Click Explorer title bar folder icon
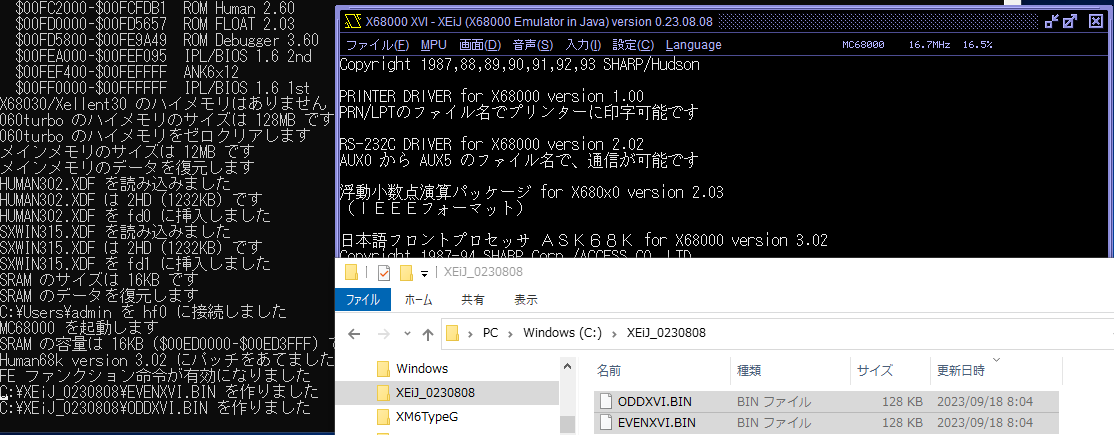 click(x=351, y=272)
